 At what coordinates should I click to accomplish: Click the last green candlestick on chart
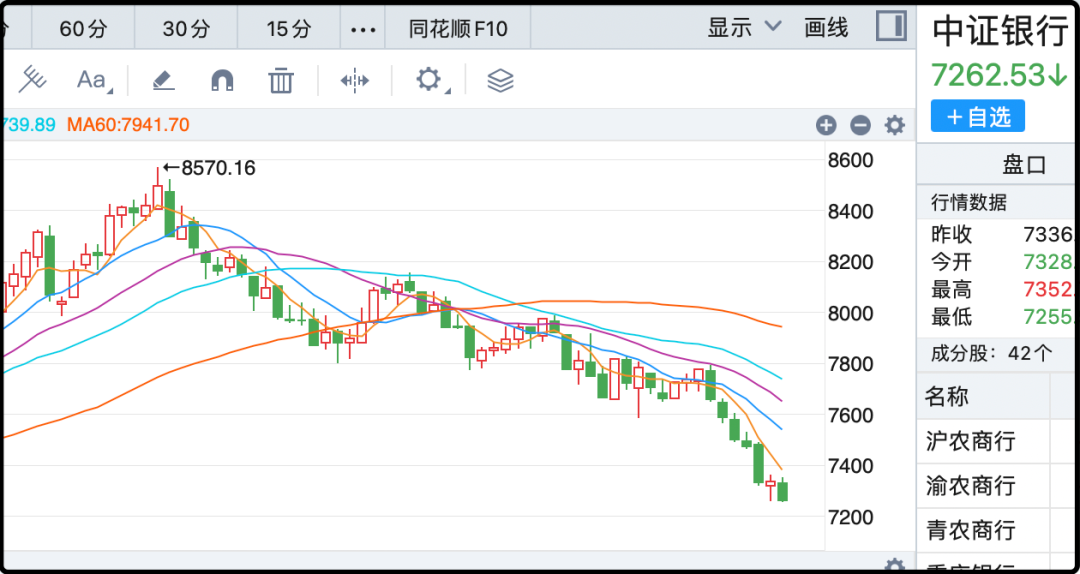pos(782,491)
